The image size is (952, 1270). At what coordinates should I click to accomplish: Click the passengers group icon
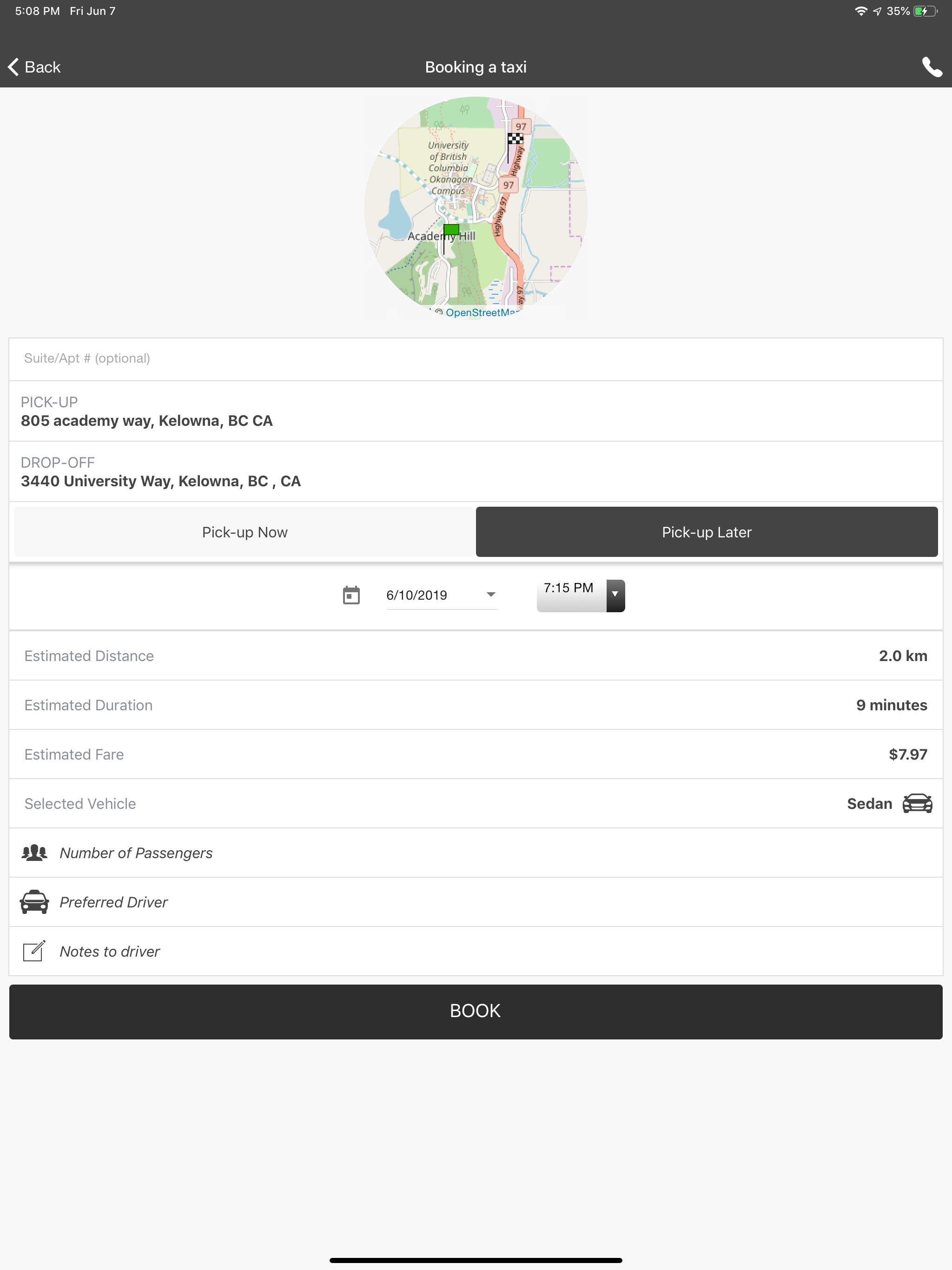coord(34,853)
